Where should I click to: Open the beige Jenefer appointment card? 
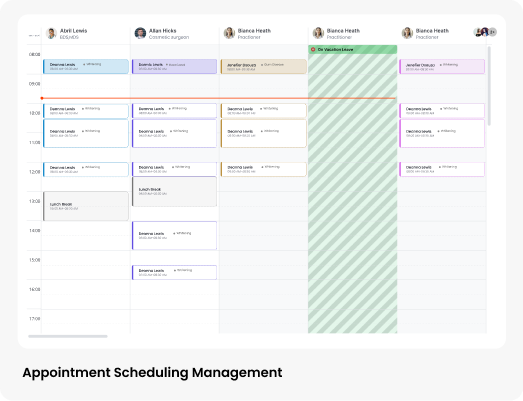pos(264,66)
